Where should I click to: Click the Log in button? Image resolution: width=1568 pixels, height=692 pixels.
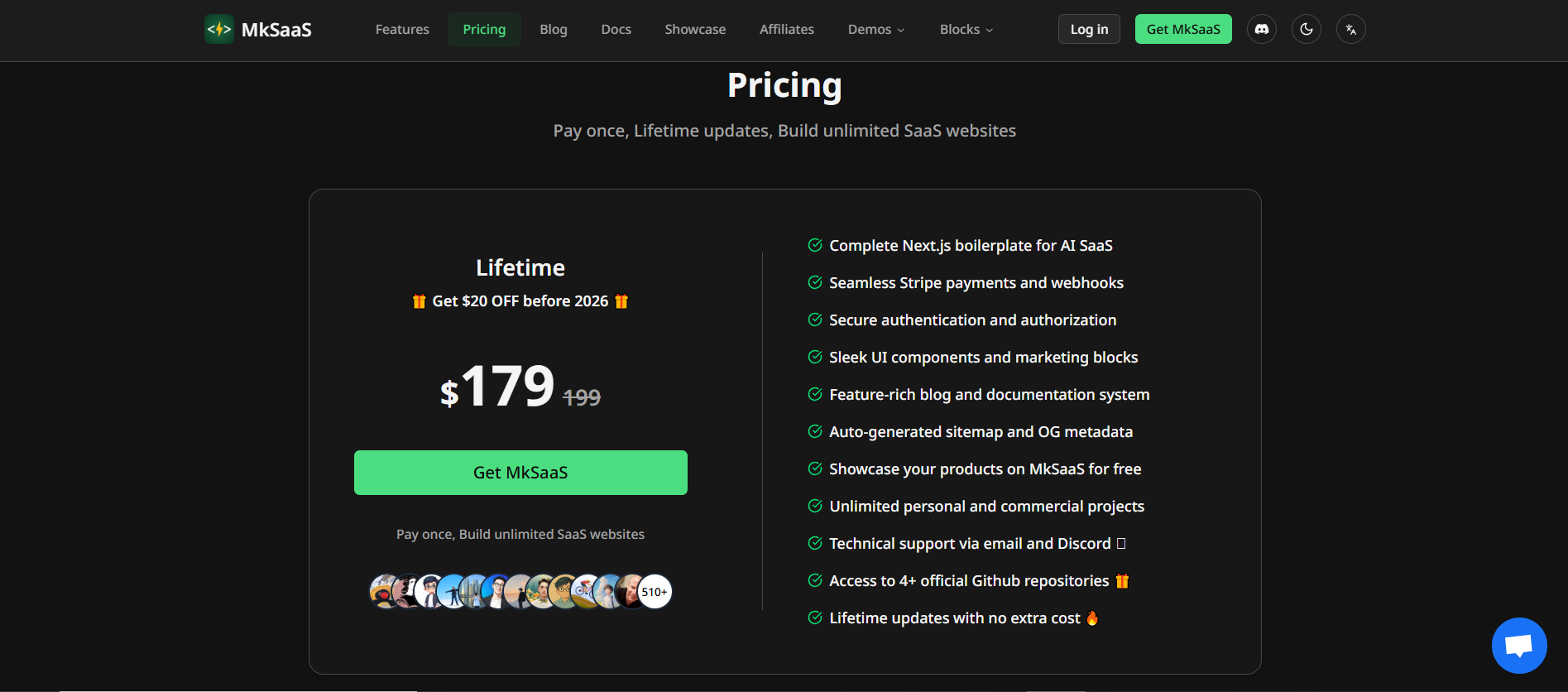(x=1088, y=28)
